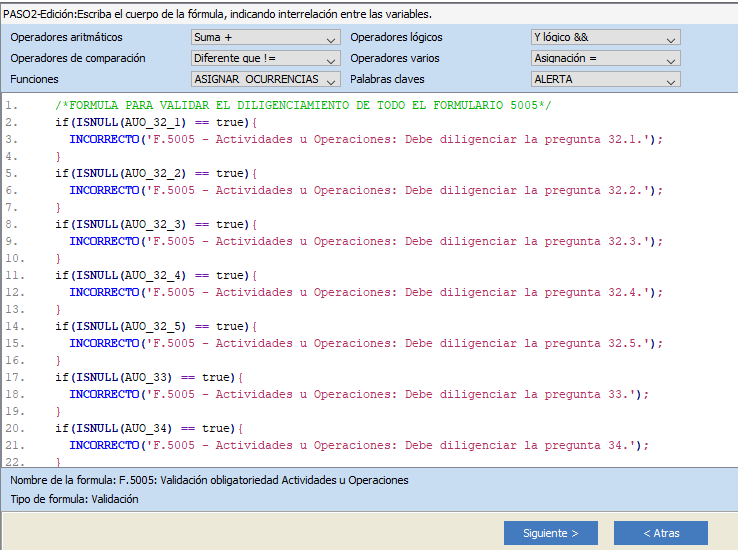Viewport: 738px width, 550px height.
Task: Place cursor on the ISNULL(AUO_34) condition line
Action: point(148,428)
